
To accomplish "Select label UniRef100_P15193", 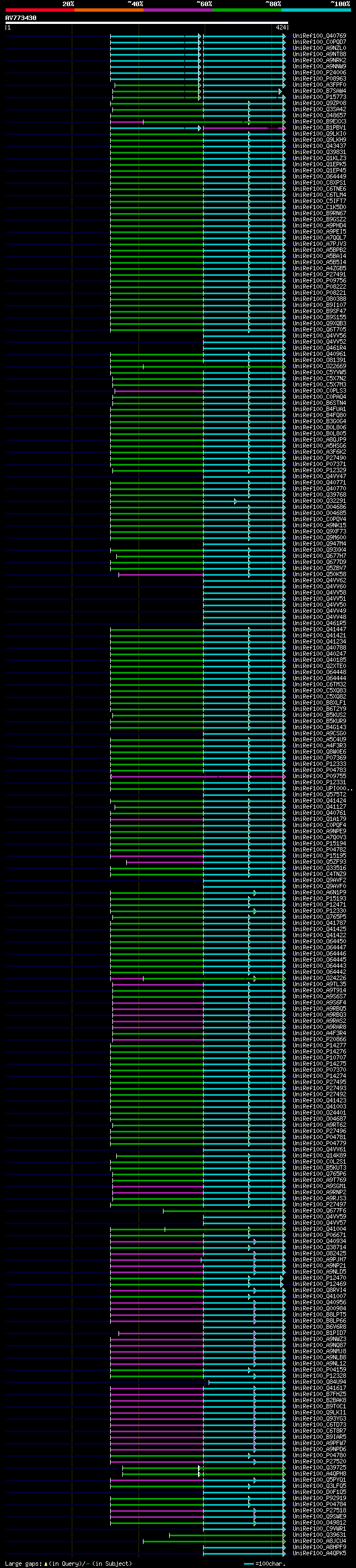I will (x=319, y=898).
